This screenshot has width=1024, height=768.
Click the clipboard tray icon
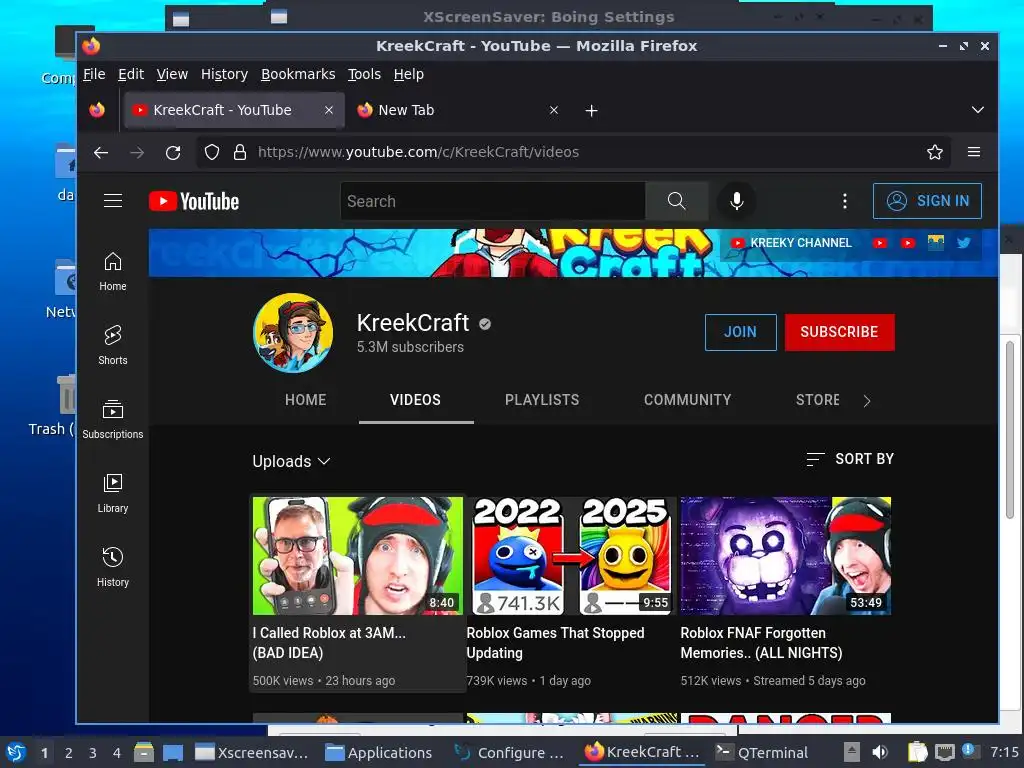pyautogui.click(x=918, y=752)
